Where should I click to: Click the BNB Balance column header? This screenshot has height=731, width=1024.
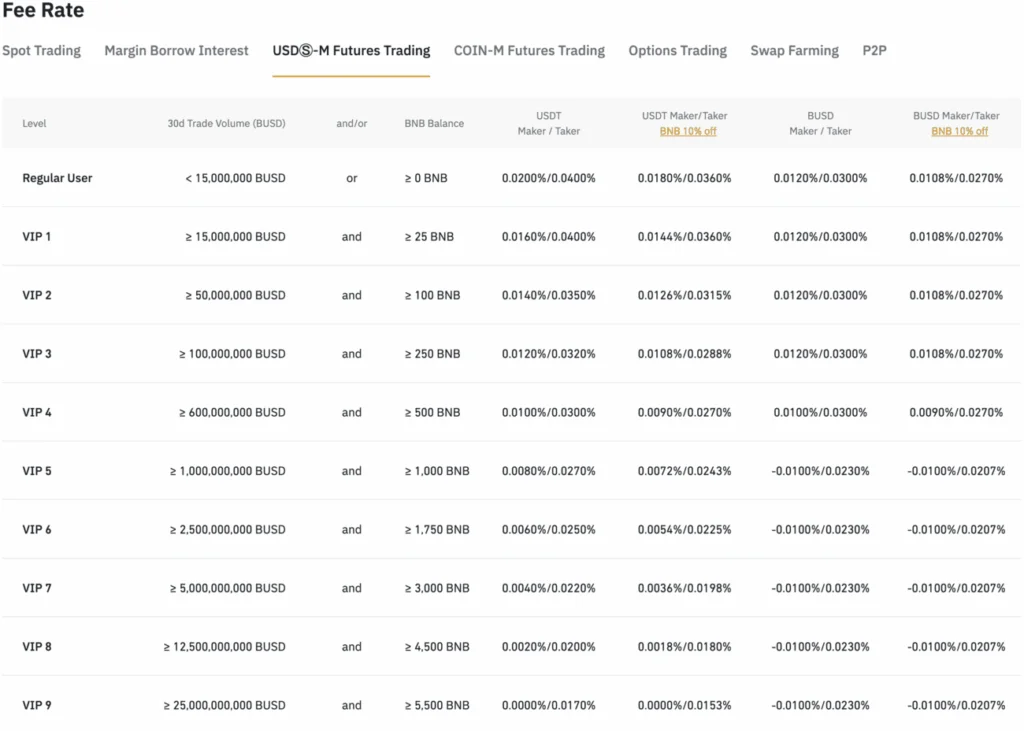[435, 123]
